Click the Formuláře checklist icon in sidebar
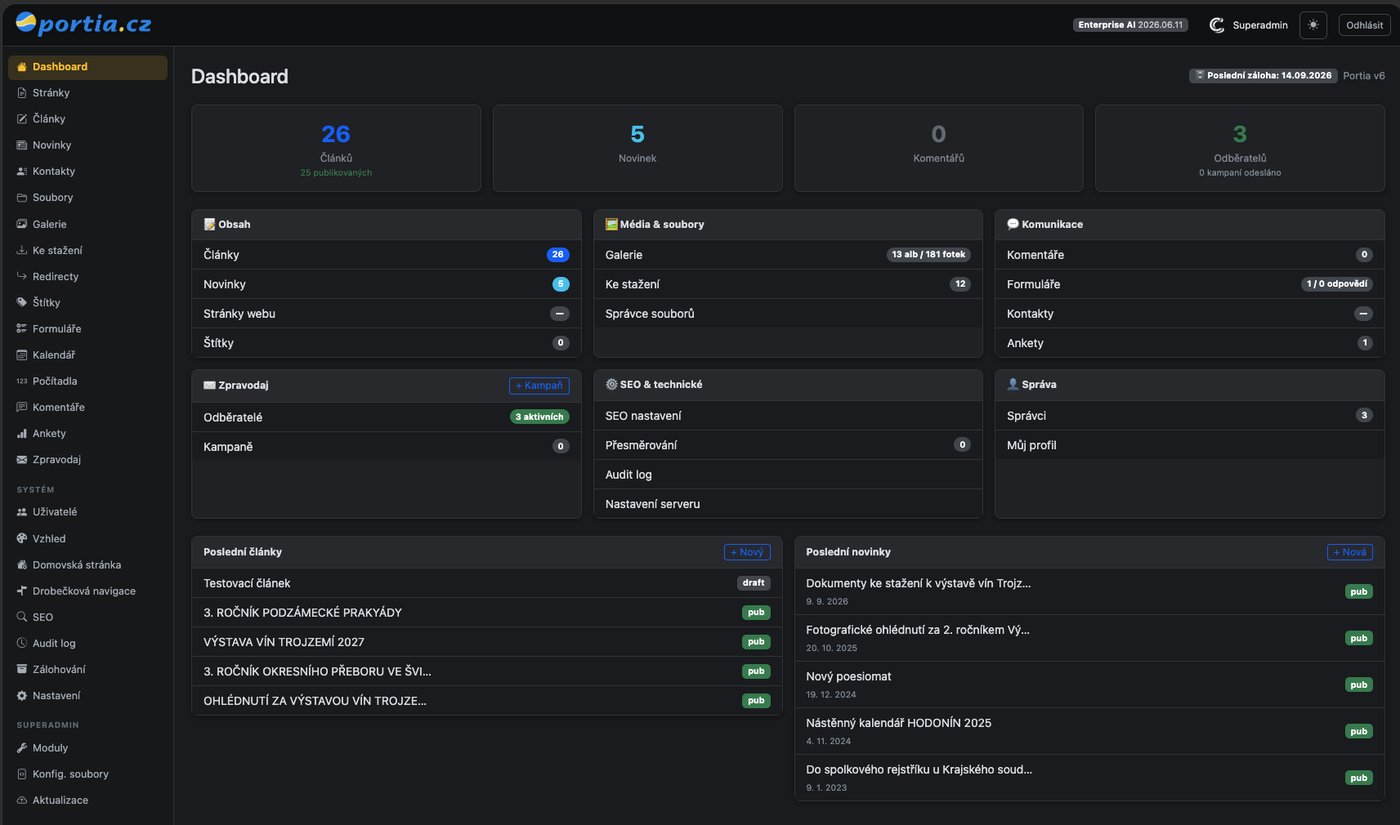This screenshot has height=825, width=1400. 22,329
